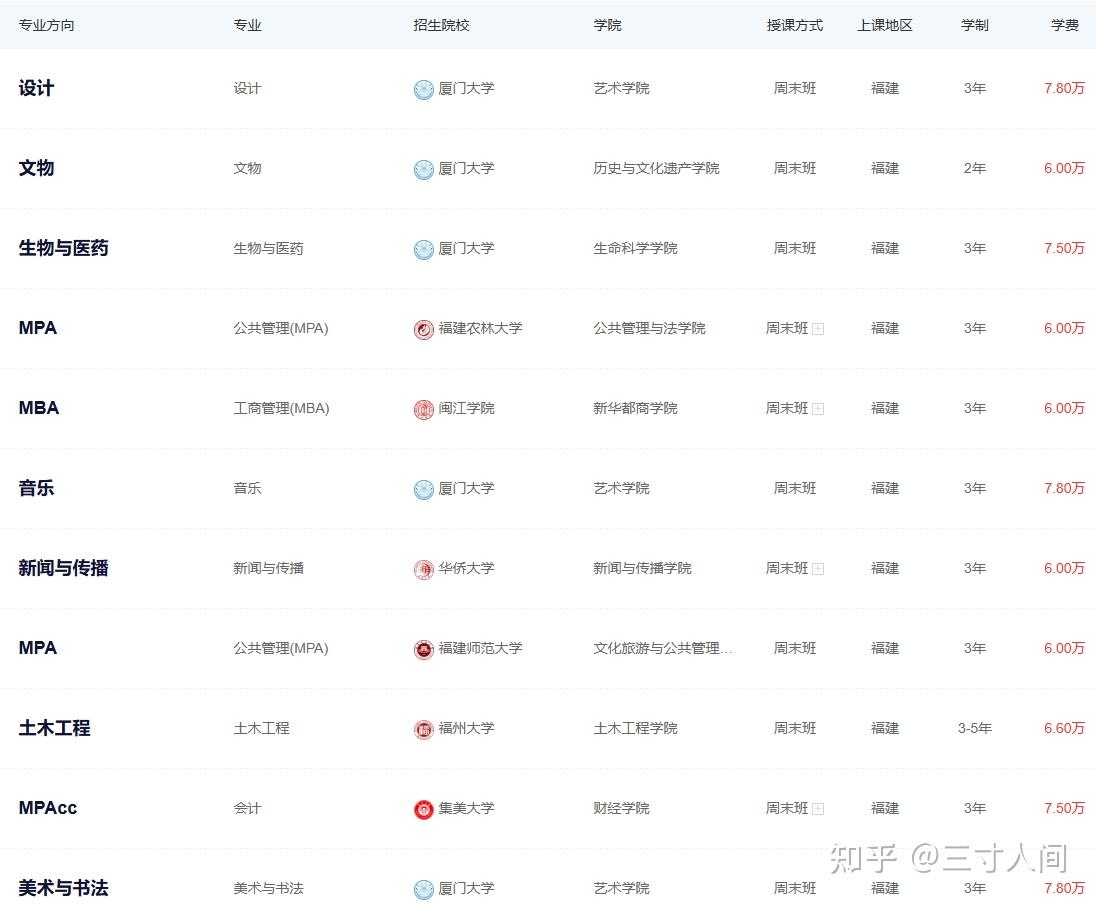Viewport: 1096px width, 904px height.
Task: Click the 公共管理与法学院 college cell
Action: (649, 328)
